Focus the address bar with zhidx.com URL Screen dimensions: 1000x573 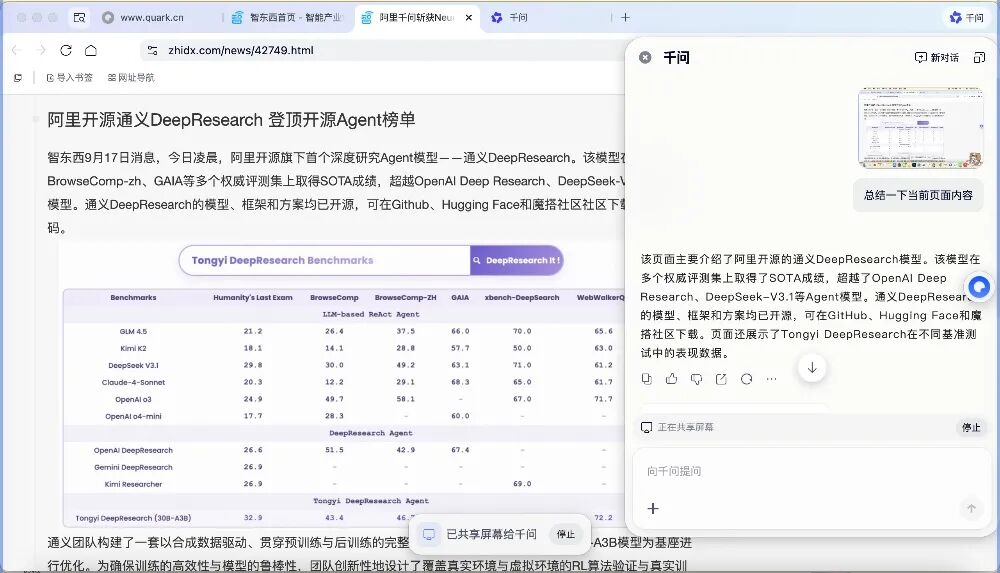click(x=383, y=50)
